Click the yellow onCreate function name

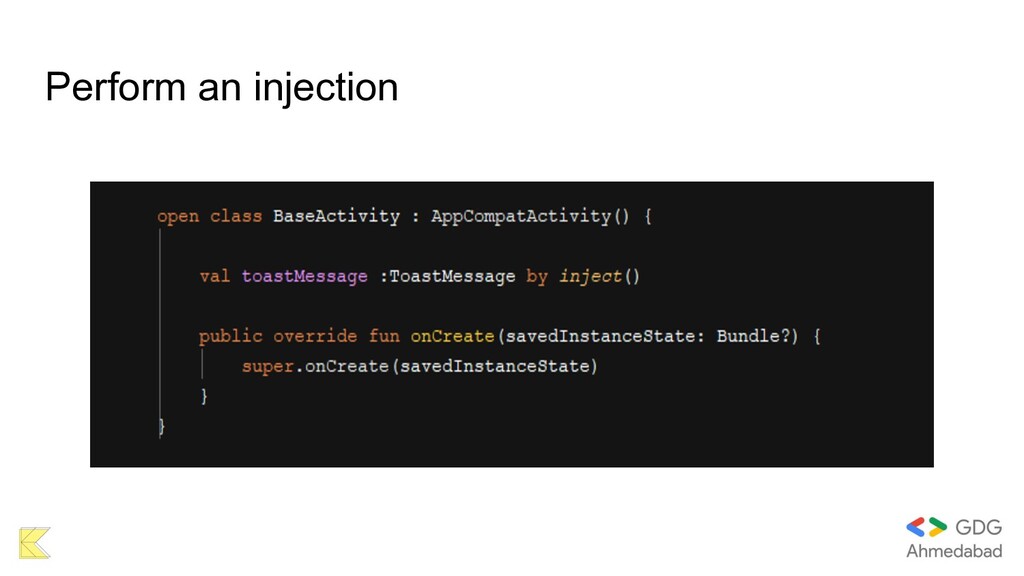(x=452, y=336)
